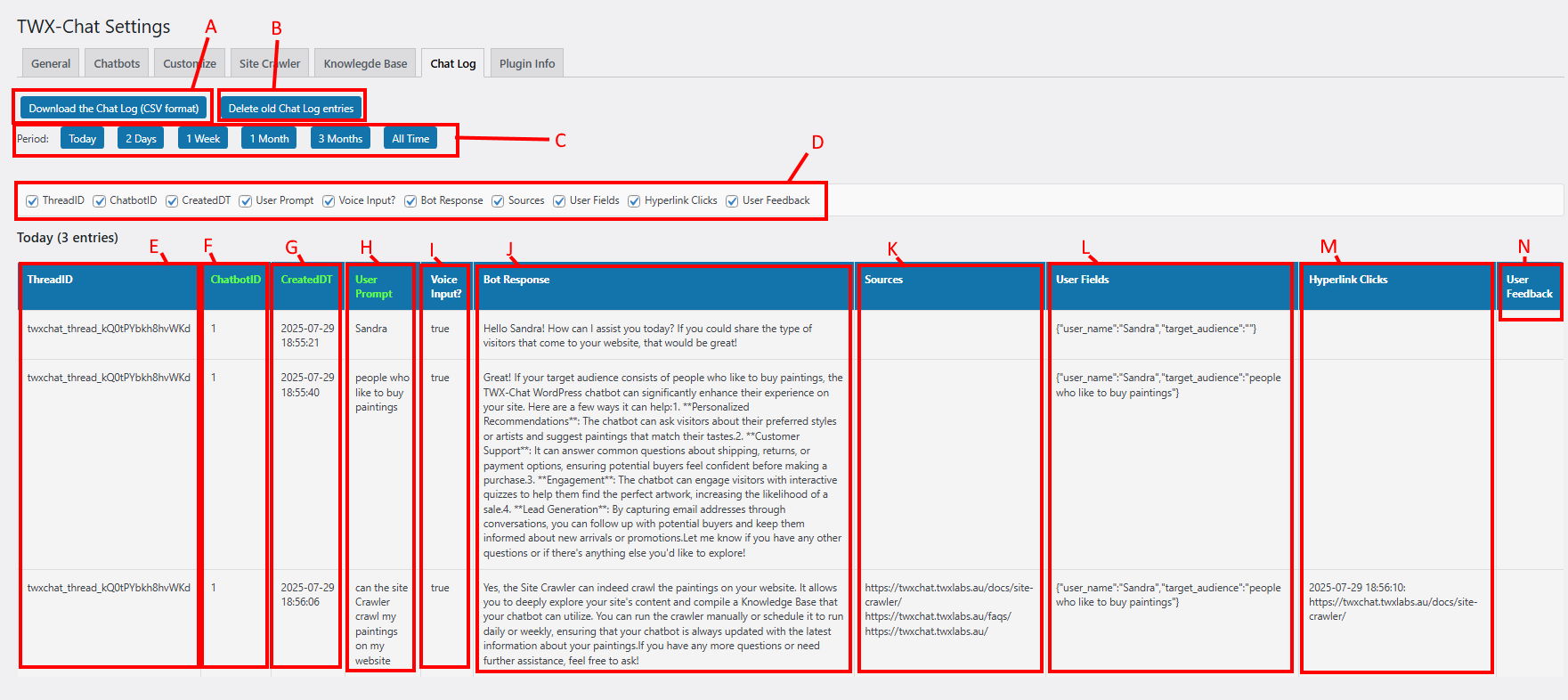Uncheck the ThreadID column checkbox
The image size is (1568, 700).
pos(33,201)
